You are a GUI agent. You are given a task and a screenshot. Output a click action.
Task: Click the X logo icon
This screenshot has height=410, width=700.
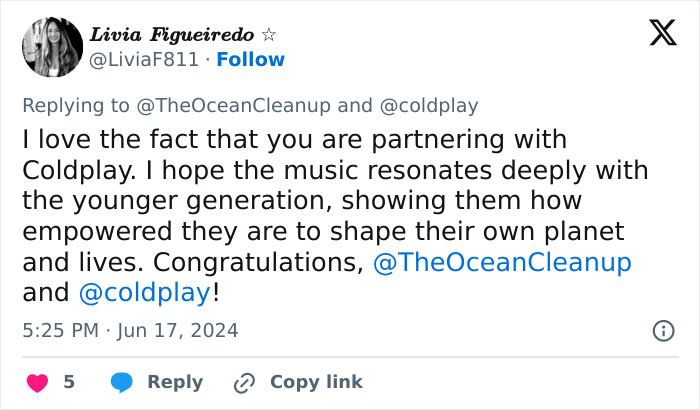click(x=662, y=33)
